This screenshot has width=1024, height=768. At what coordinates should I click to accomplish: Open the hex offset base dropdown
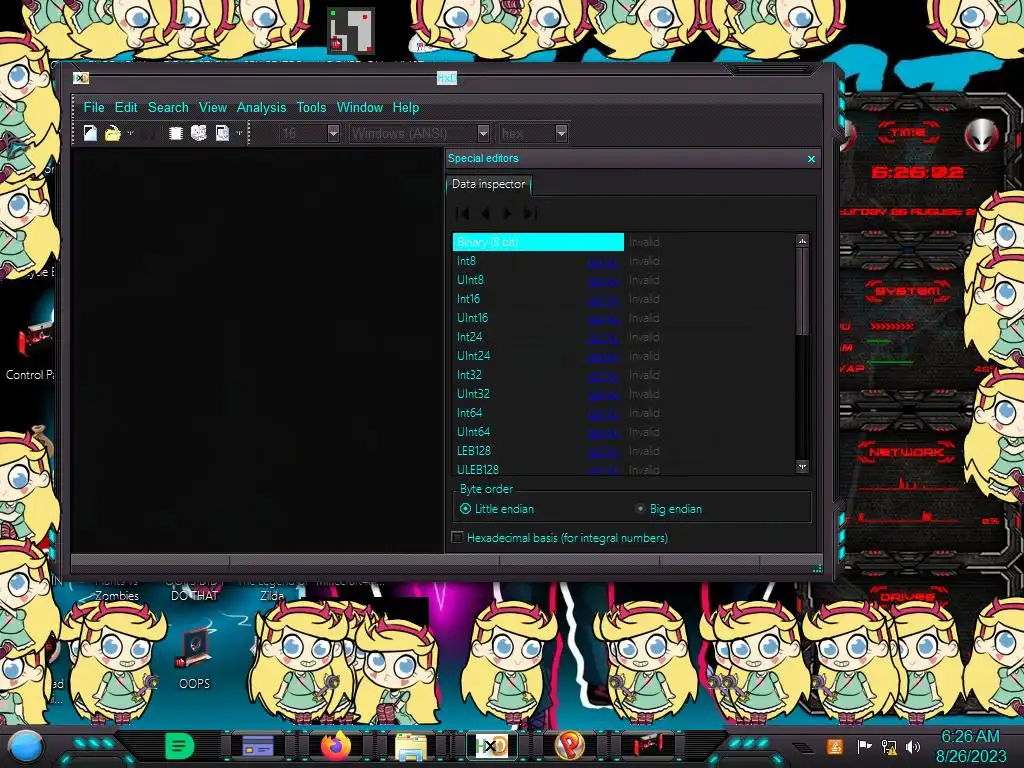(x=561, y=133)
